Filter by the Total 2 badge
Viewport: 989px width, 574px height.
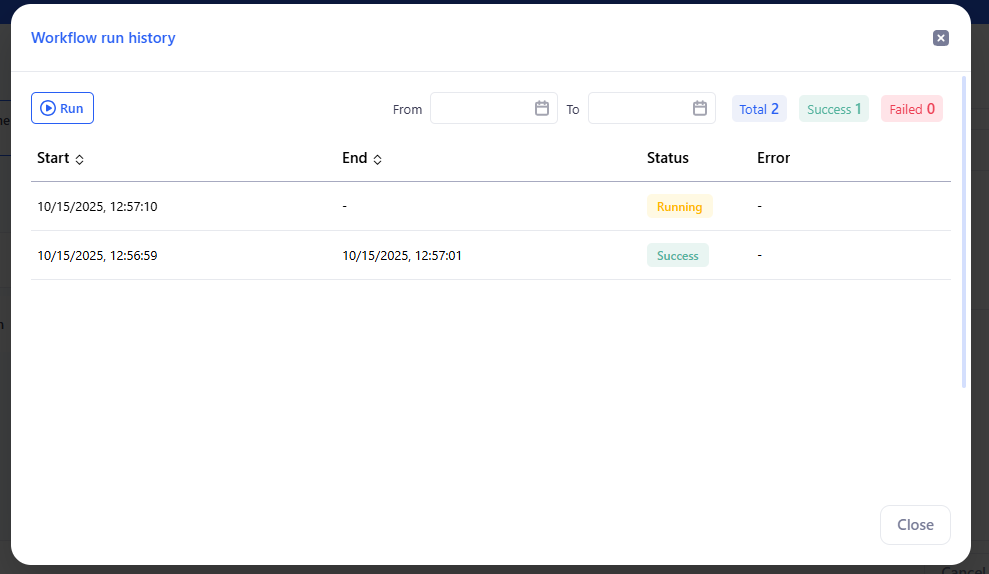(x=759, y=109)
